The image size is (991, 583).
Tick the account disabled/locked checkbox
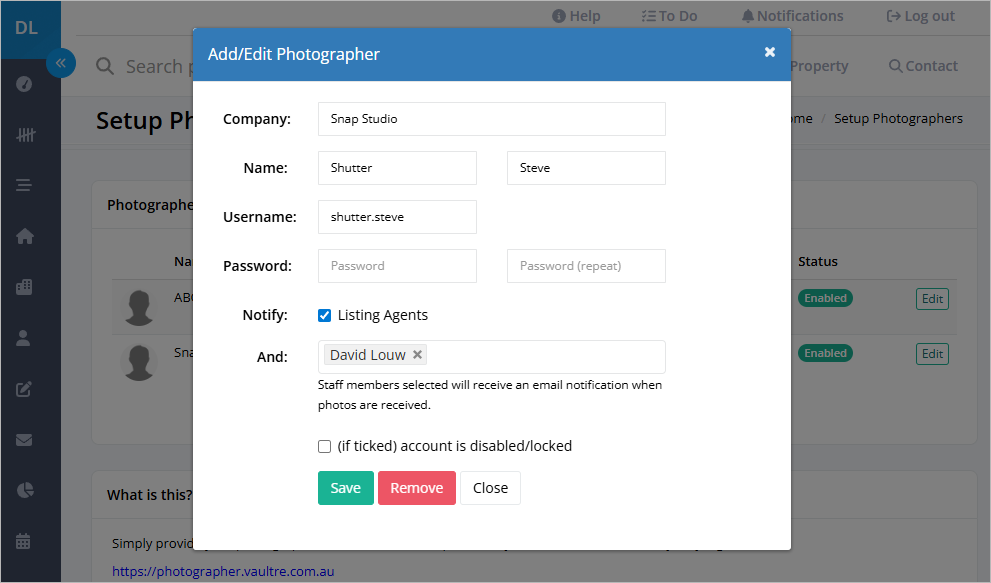pyautogui.click(x=324, y=446)
